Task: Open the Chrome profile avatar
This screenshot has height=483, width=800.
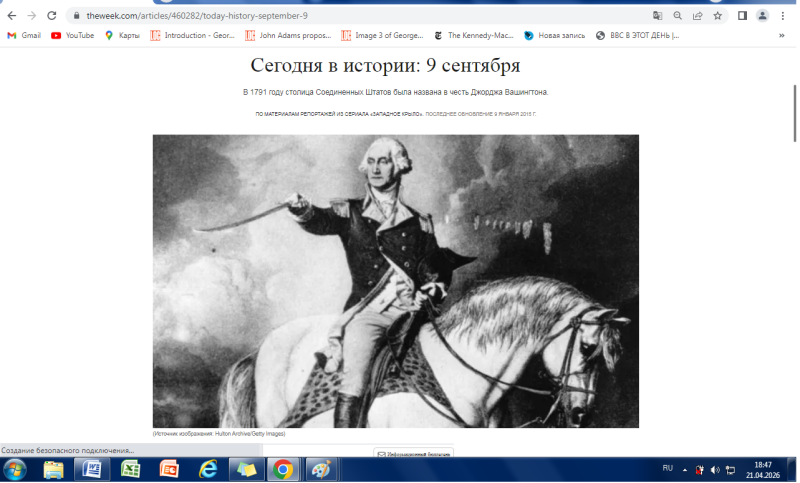Action: [x=763, y=16]
